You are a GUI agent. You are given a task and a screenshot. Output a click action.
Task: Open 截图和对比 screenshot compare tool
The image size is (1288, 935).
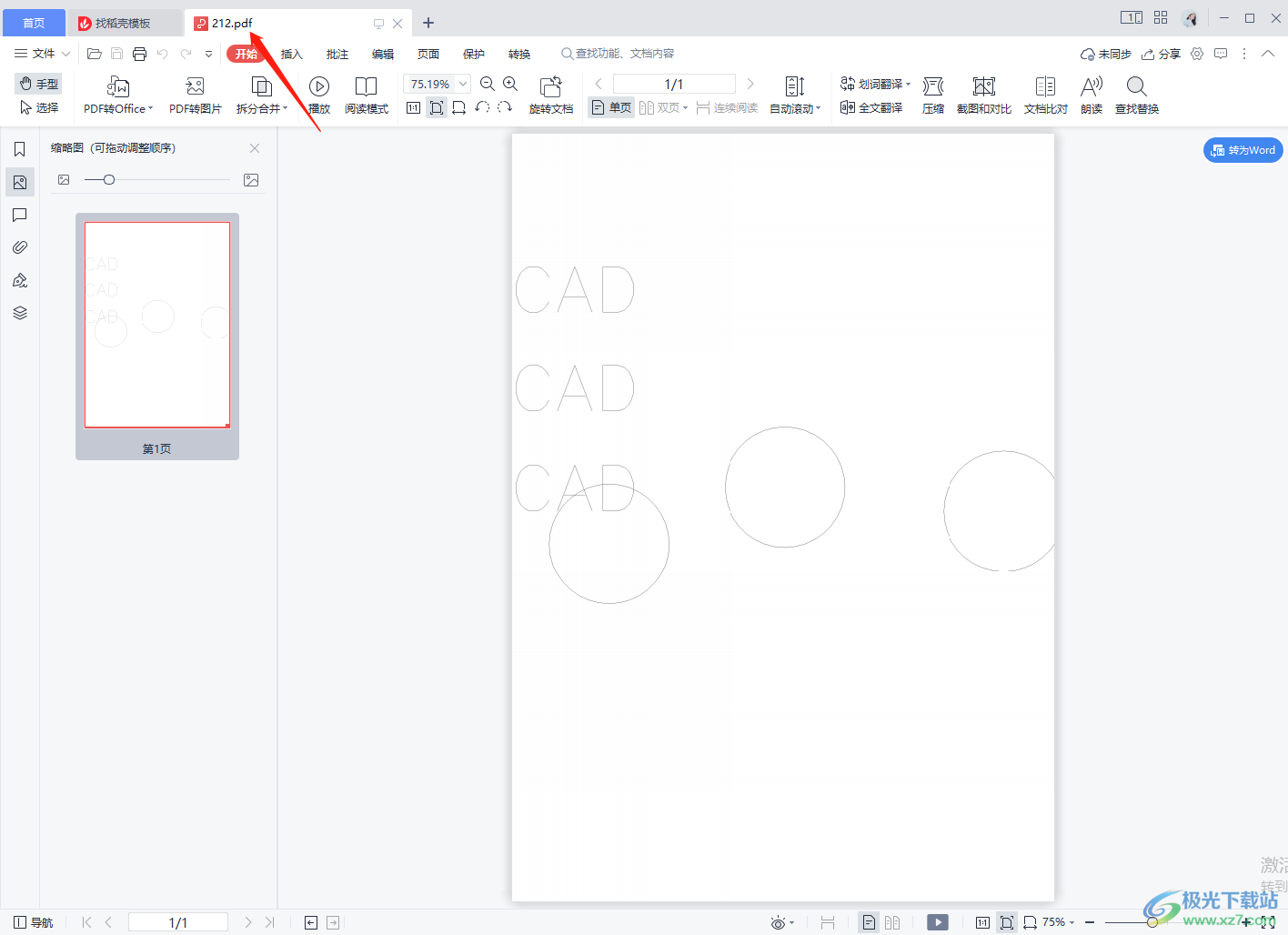click(x=984, y=95)
